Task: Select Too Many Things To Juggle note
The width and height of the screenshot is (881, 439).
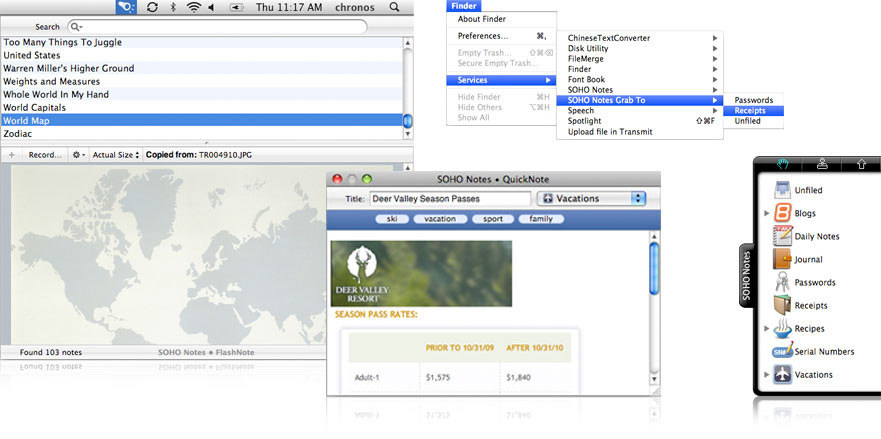Action: click(x=202, y=42)
